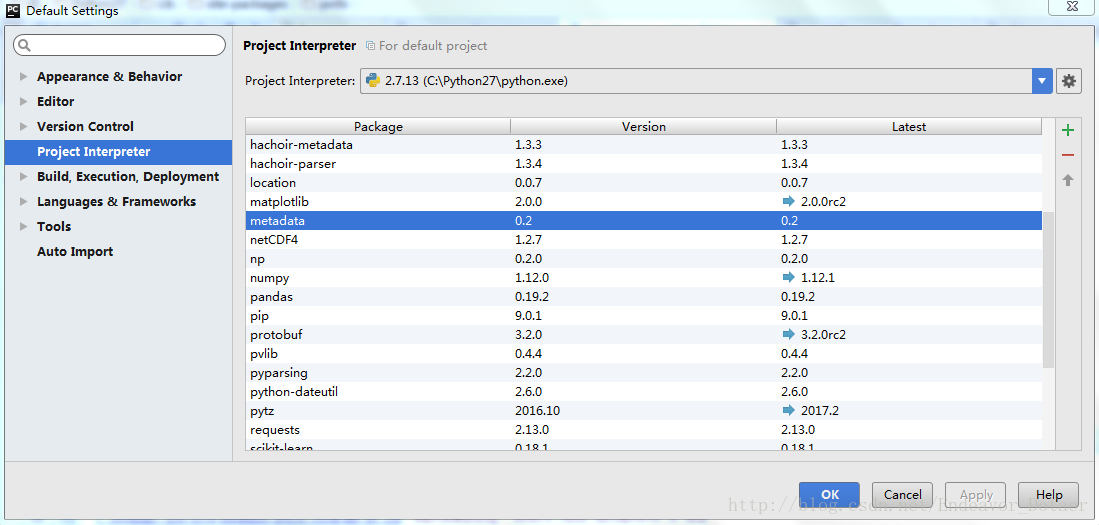Screen dimensions: 1099x525
Task: Select the hachoir-parser package row
Action: [x=643, y=164]
